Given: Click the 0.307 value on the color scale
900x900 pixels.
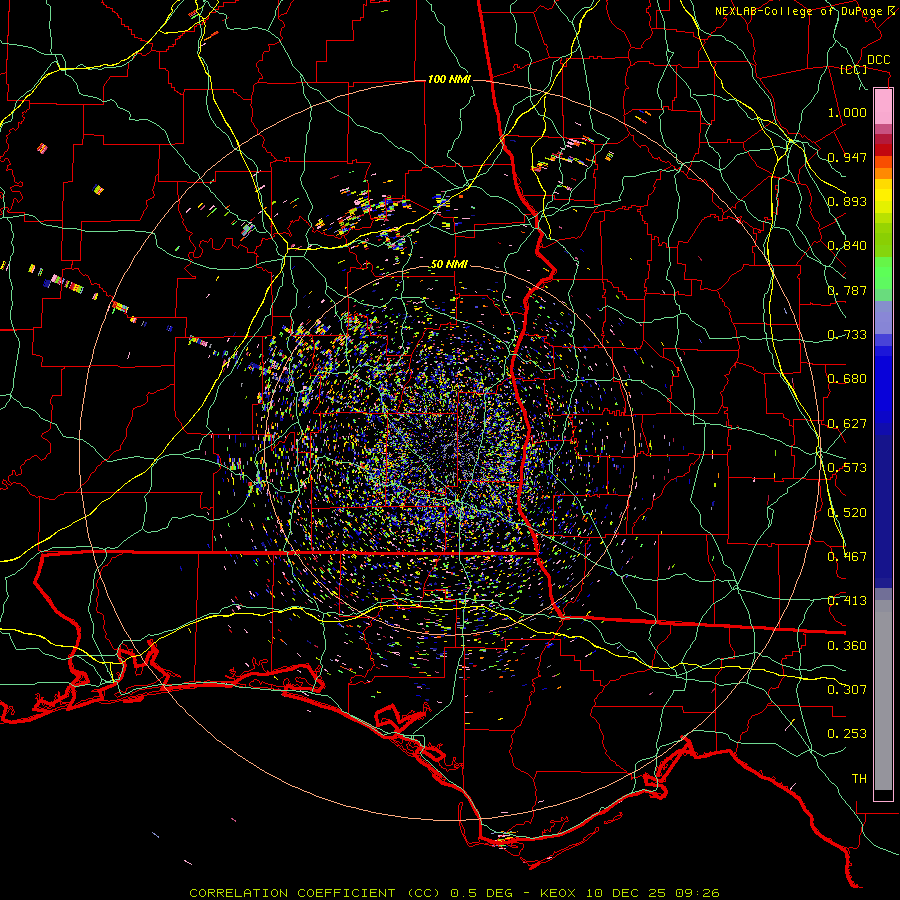Looking at the screenshot, I should pos(847,690).
